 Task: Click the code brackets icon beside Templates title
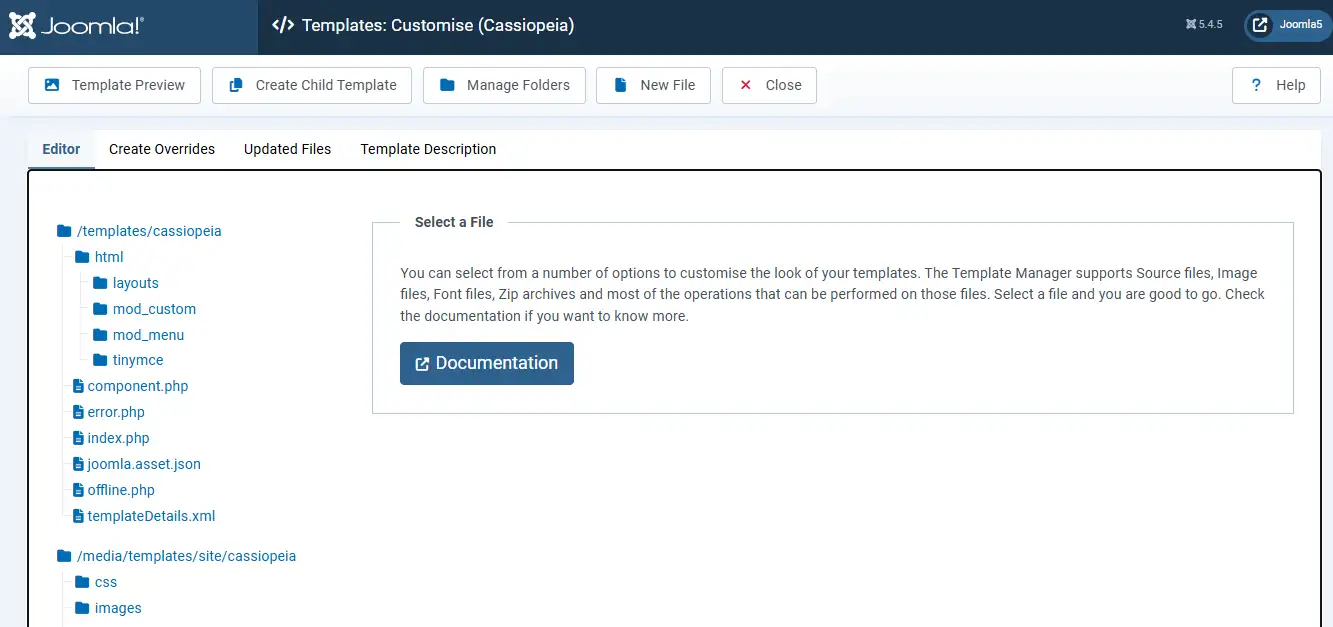click(x=283, y=26)
